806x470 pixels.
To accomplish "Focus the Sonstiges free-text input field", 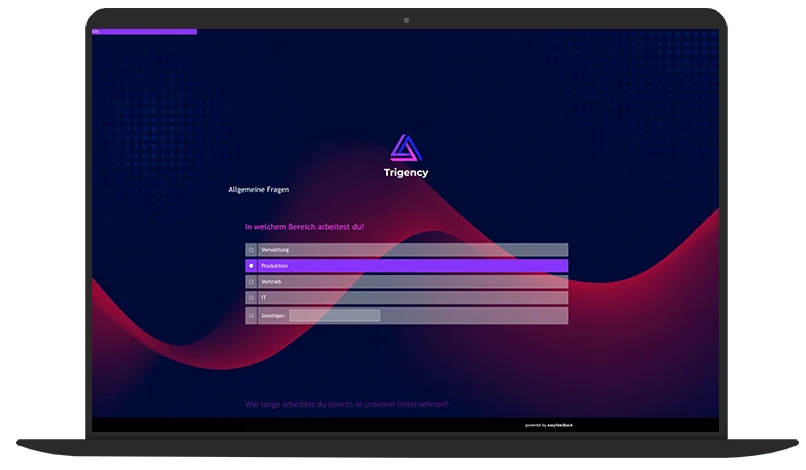I will tap(334, 315).
